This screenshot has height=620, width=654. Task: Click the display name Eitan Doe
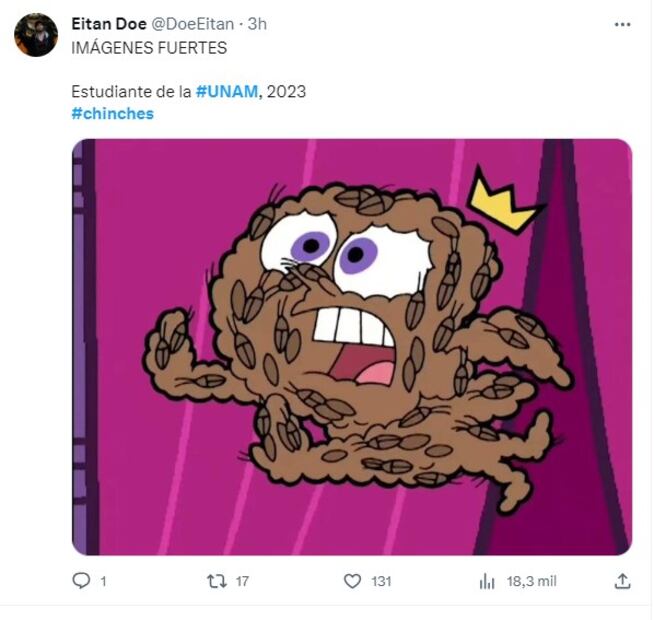click(108, 23)
